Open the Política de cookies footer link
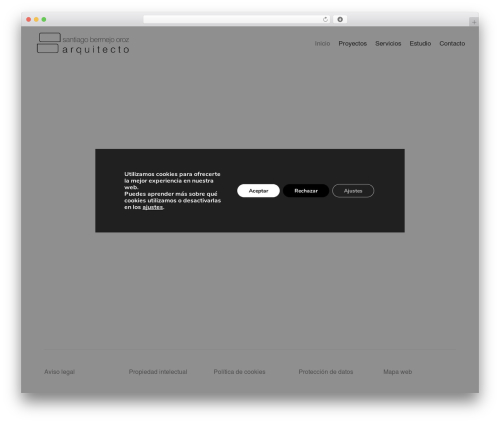The image size is (500, 423). coord(239,372)
